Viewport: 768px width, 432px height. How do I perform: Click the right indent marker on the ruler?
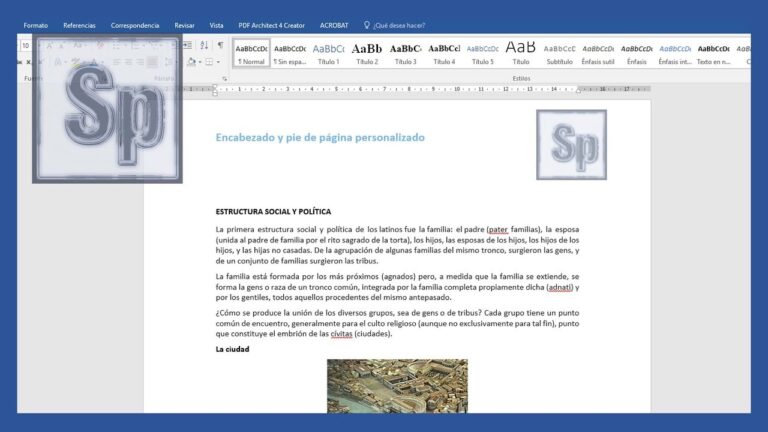(x=578, y=91)
